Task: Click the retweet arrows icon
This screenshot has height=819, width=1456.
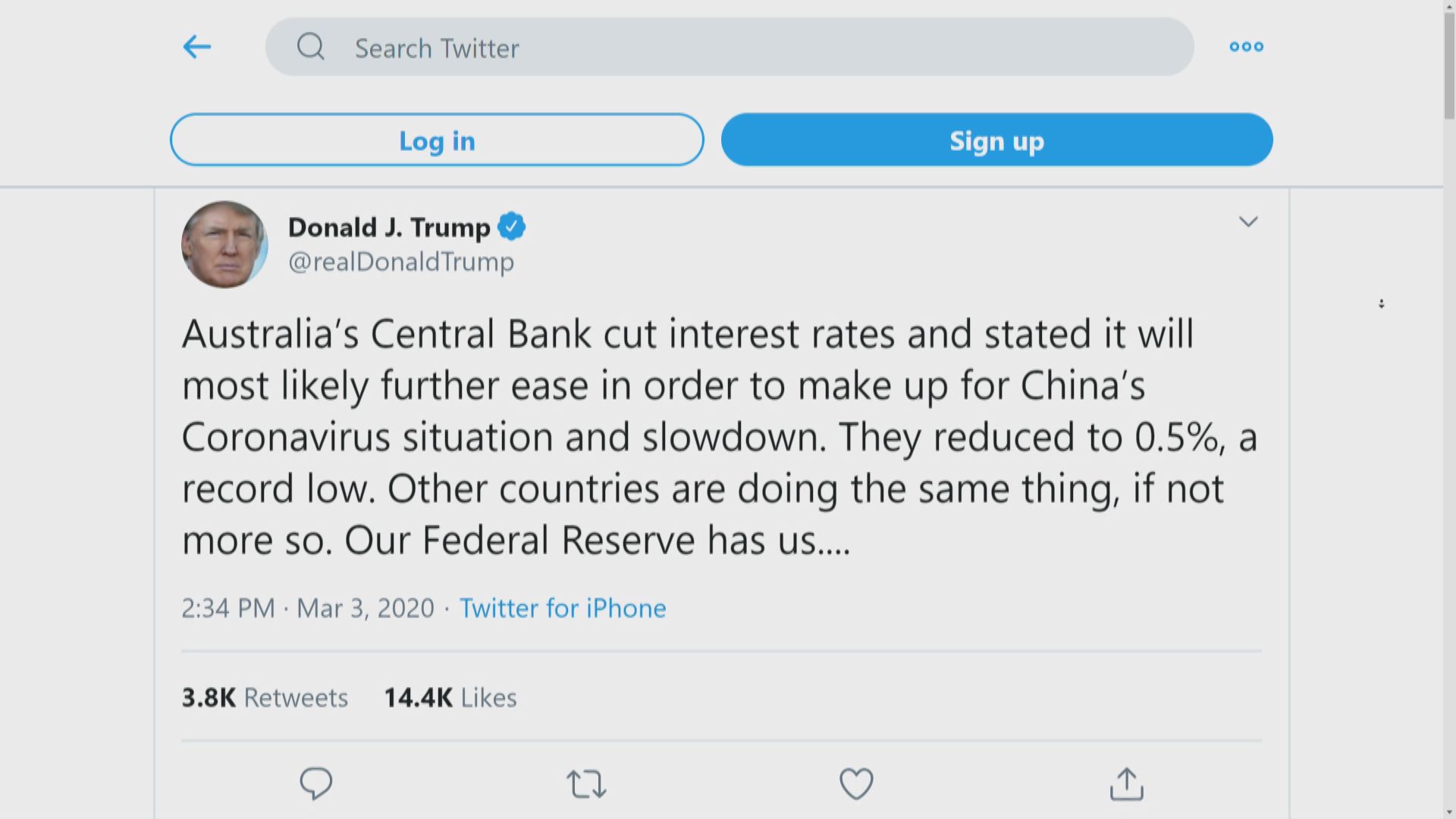Action: 586,784
